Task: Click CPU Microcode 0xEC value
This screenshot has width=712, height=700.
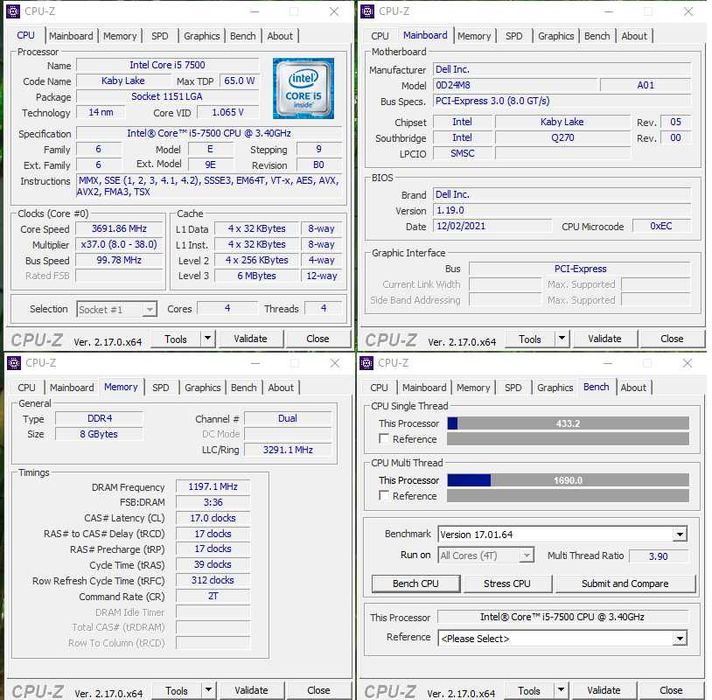Action: [661, 226]
